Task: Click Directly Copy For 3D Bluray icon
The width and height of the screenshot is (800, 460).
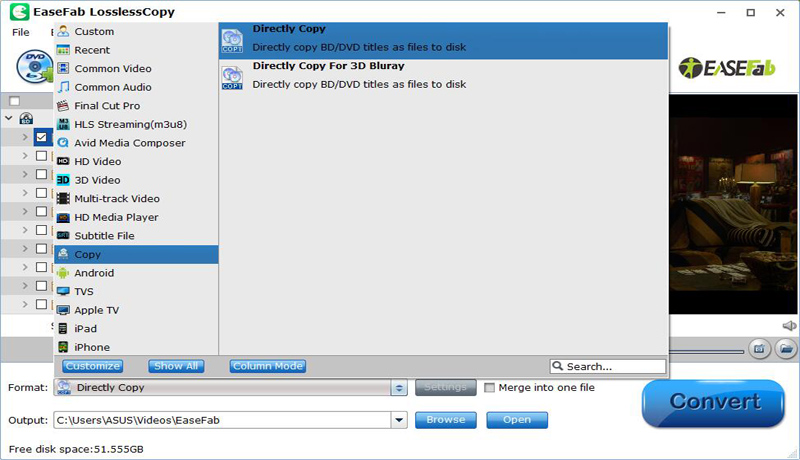Action: click(232, 78)
